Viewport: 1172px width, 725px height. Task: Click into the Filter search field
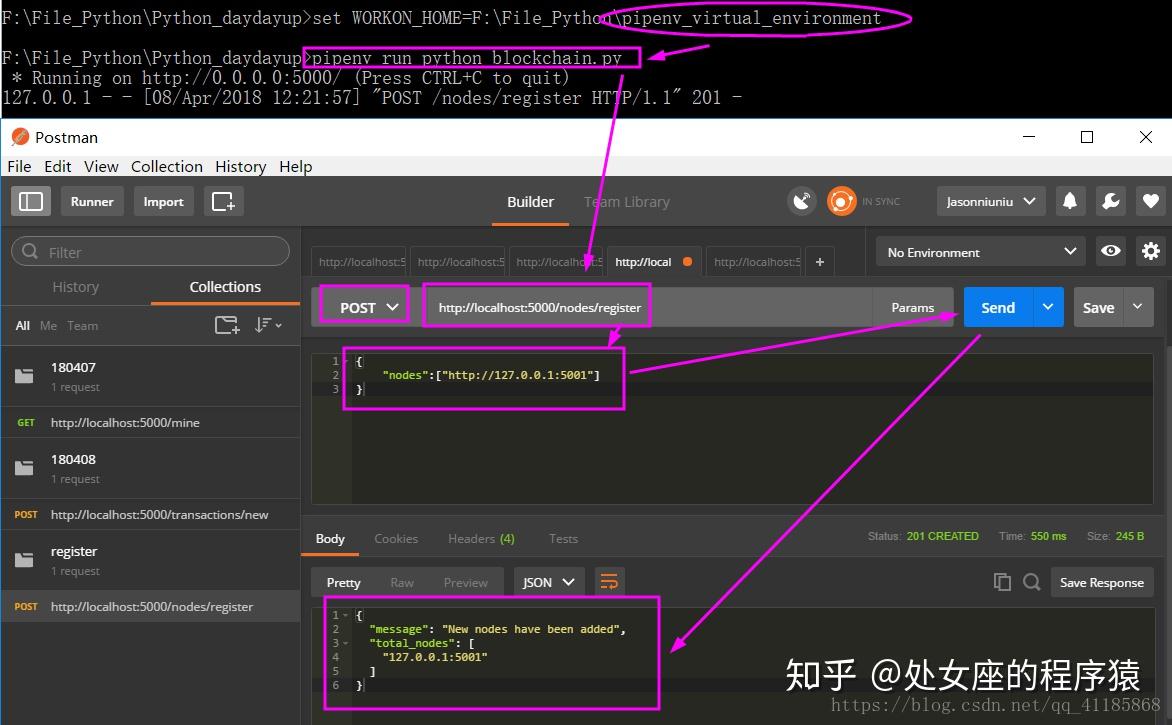point(150,252)
